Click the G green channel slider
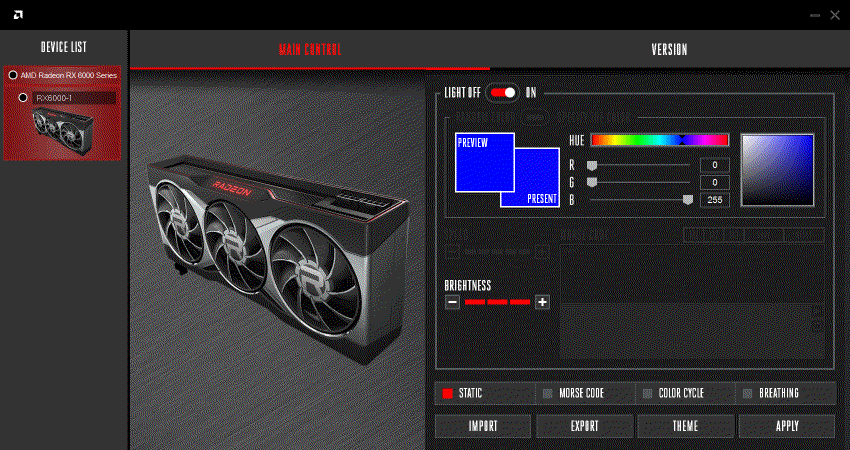The width and height of the screenshot is (850, 450). [x=640, y=182]
